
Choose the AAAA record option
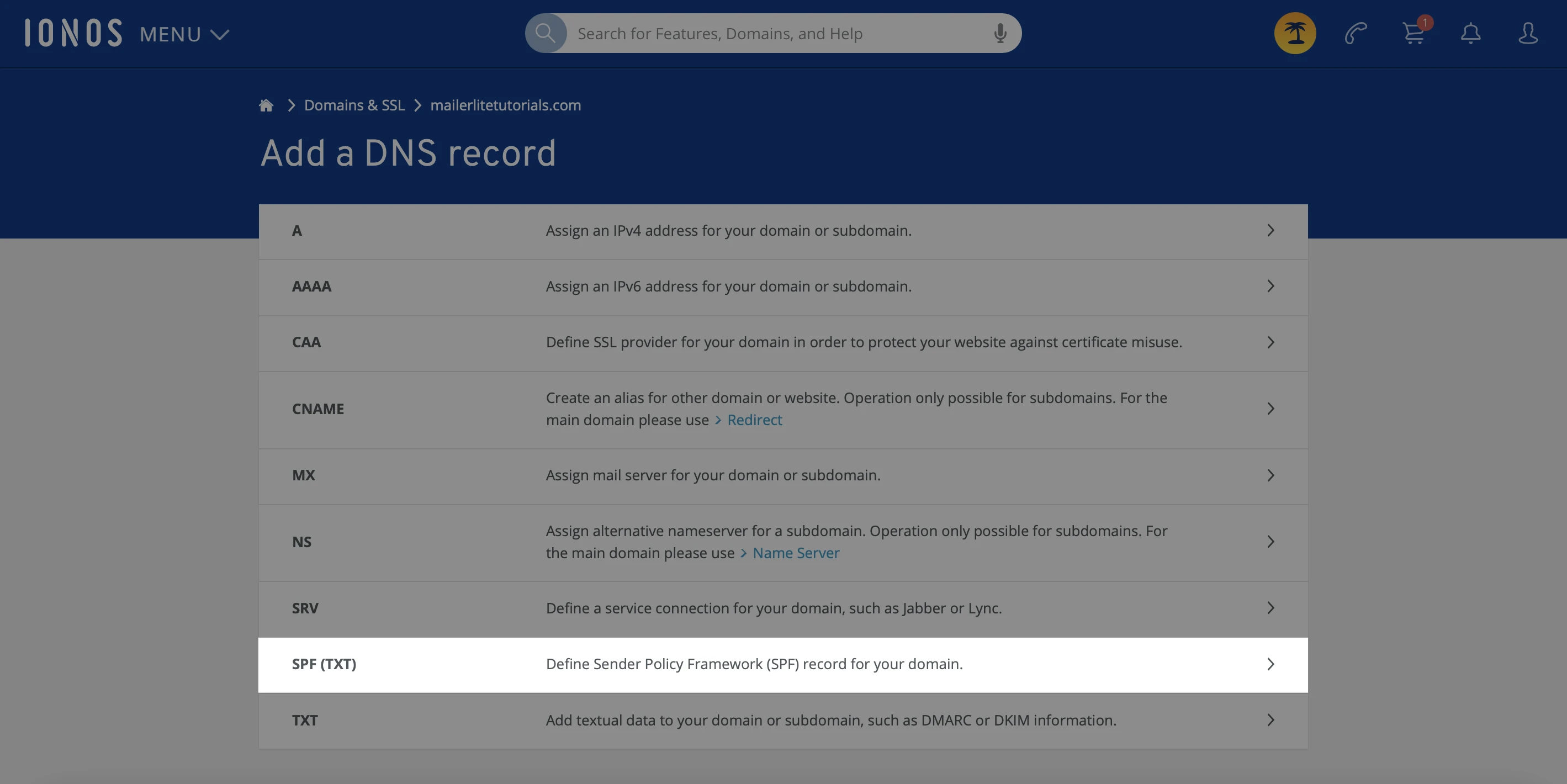[x=311, y=287]
